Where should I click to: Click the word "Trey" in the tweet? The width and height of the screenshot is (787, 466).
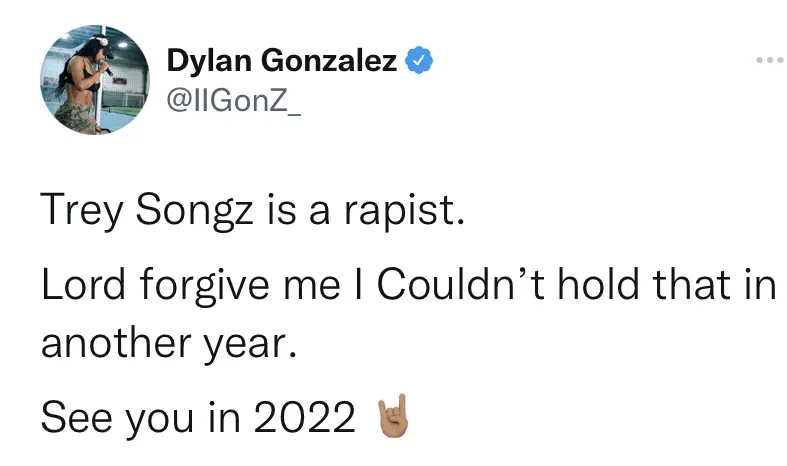click(x=81, y=208)
